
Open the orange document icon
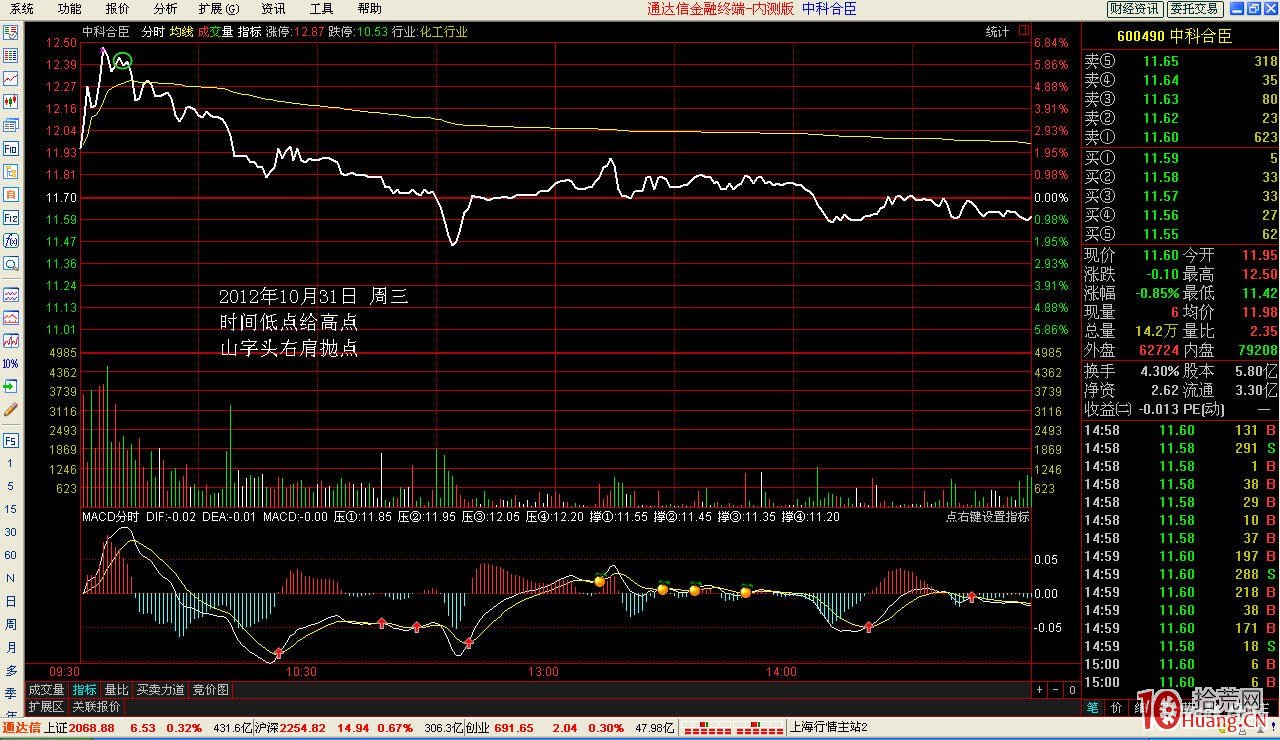point(11,194)
